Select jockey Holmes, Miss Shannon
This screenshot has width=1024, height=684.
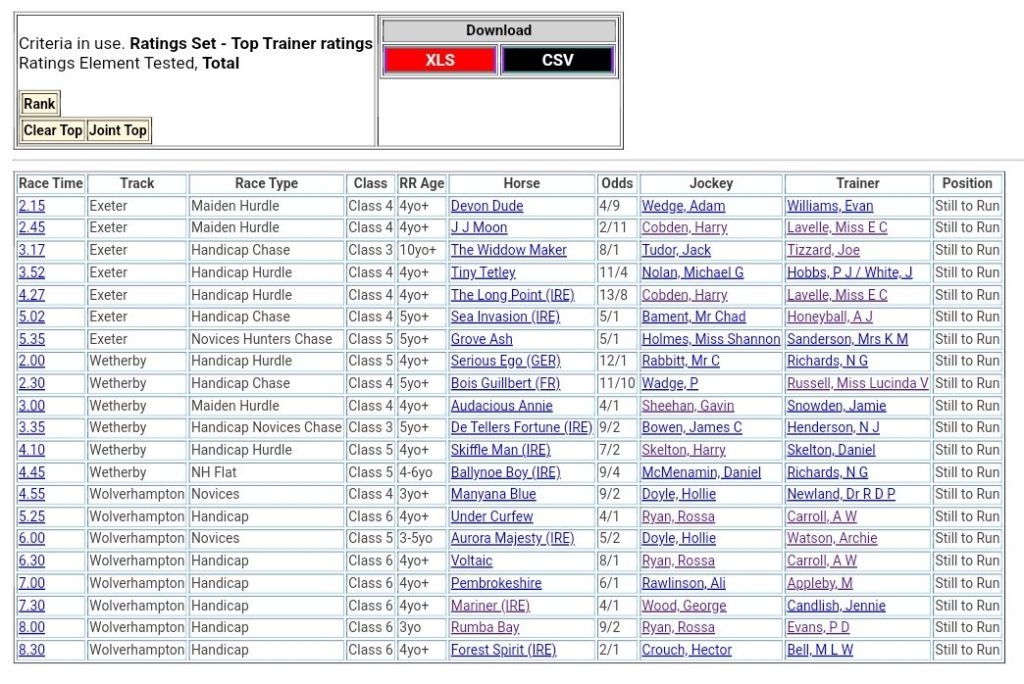(x=711, y=339)
